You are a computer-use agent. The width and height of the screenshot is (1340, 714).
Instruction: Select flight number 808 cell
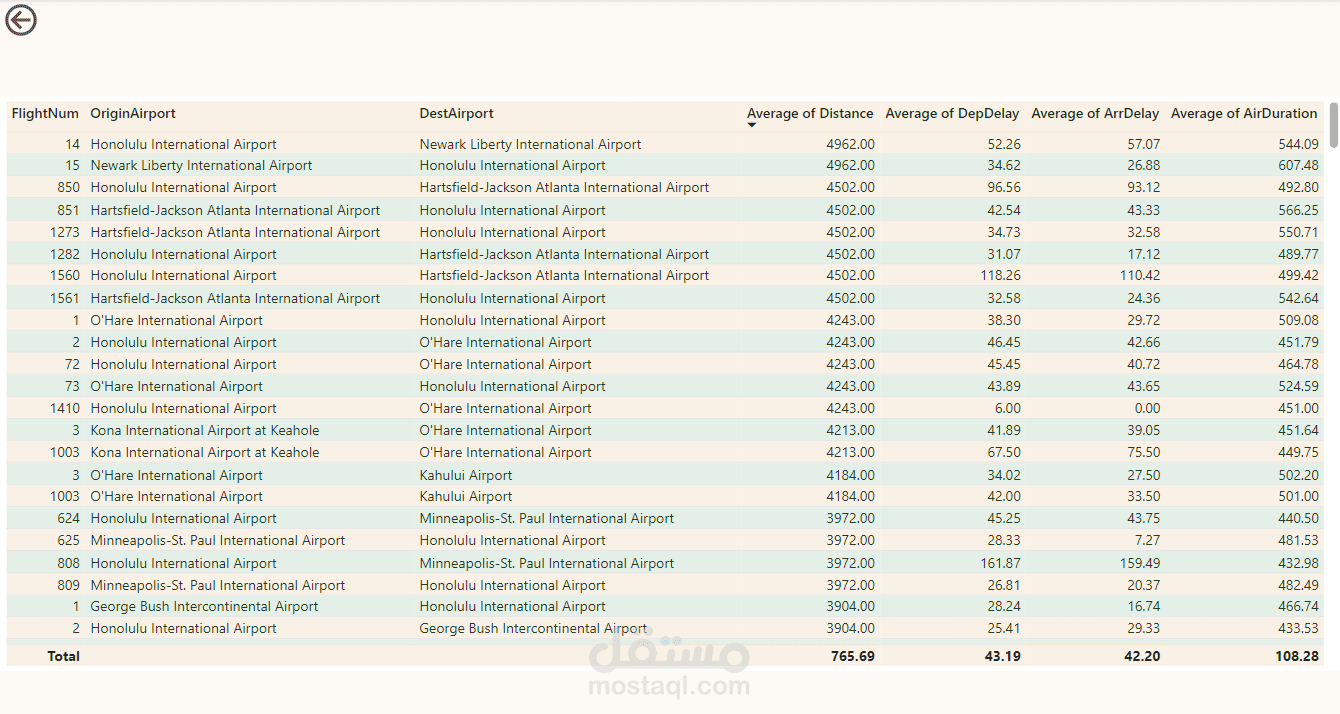coord(69,563)
